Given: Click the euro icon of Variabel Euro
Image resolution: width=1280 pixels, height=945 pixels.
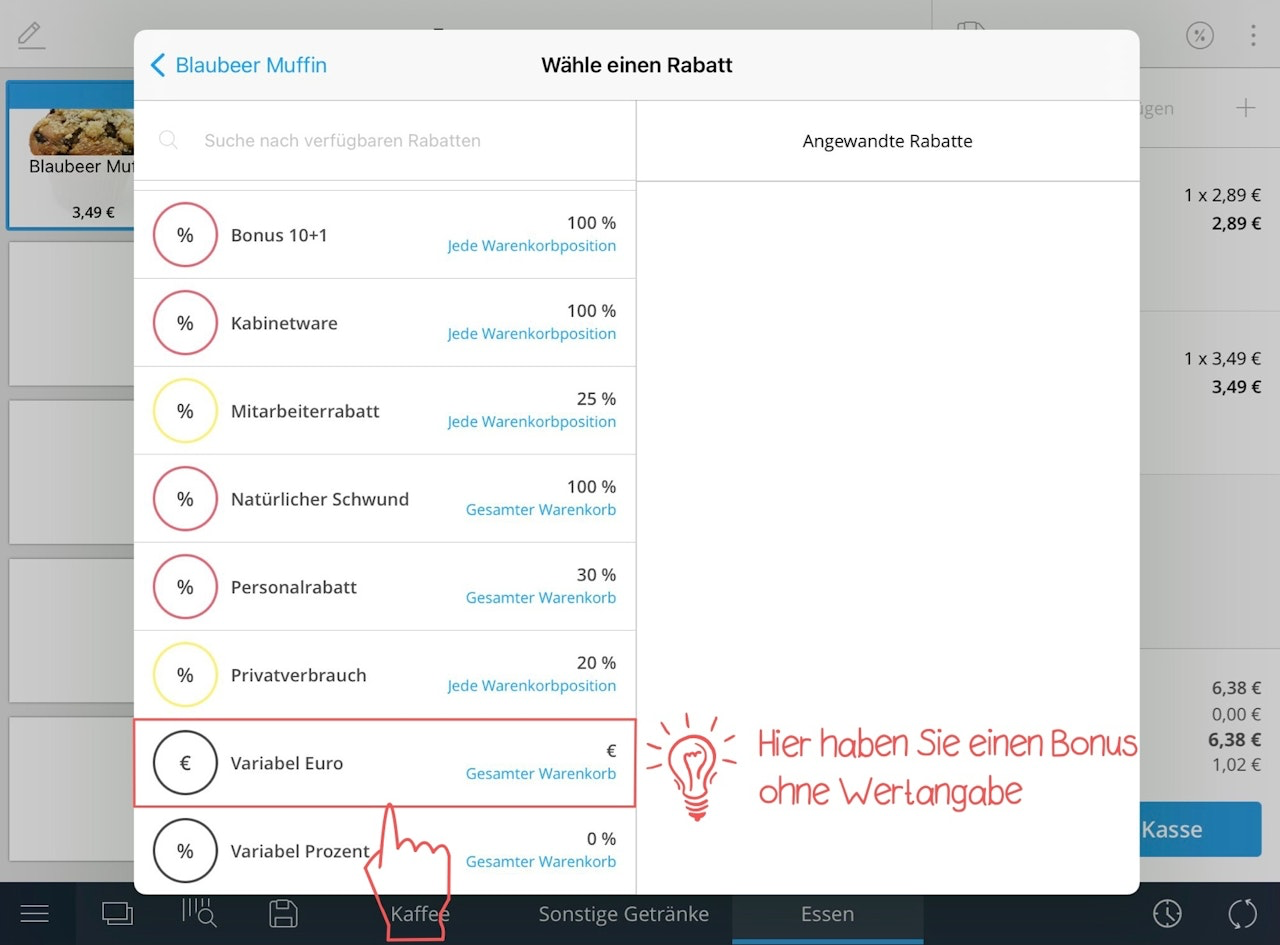Looking at the screenshot, I should pyautogui.click(x=185, y=763).
